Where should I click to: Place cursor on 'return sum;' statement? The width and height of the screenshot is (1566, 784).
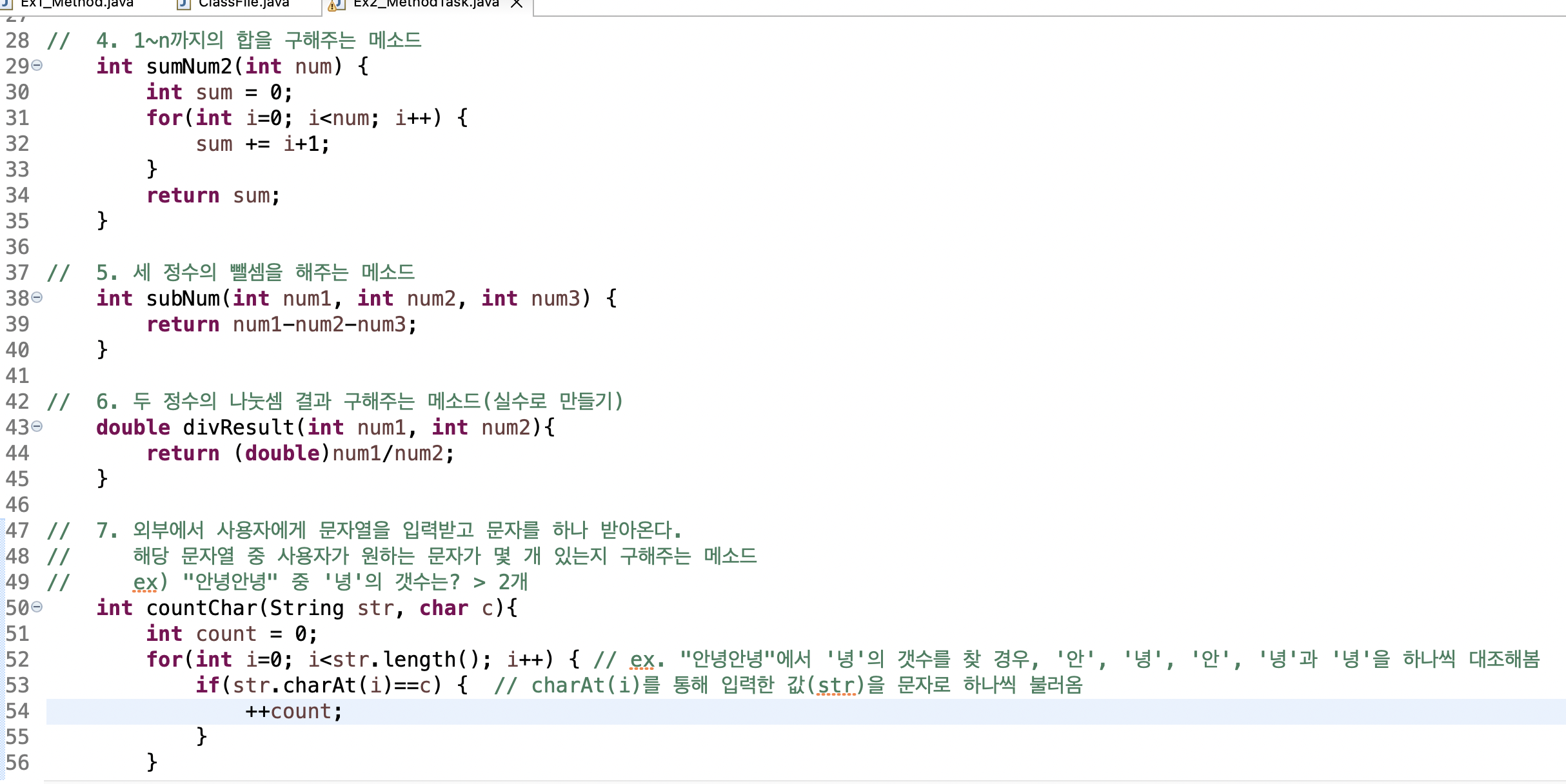point(213,195)
